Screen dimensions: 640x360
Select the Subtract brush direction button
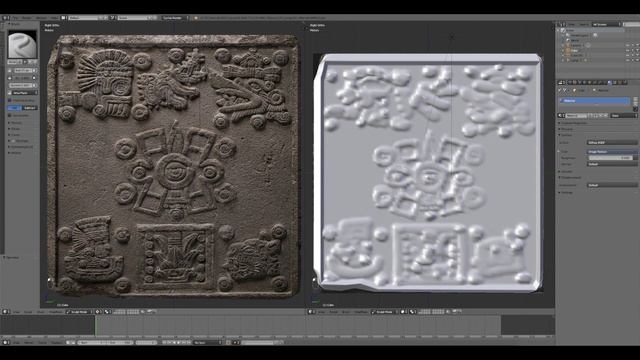(29, 108)
